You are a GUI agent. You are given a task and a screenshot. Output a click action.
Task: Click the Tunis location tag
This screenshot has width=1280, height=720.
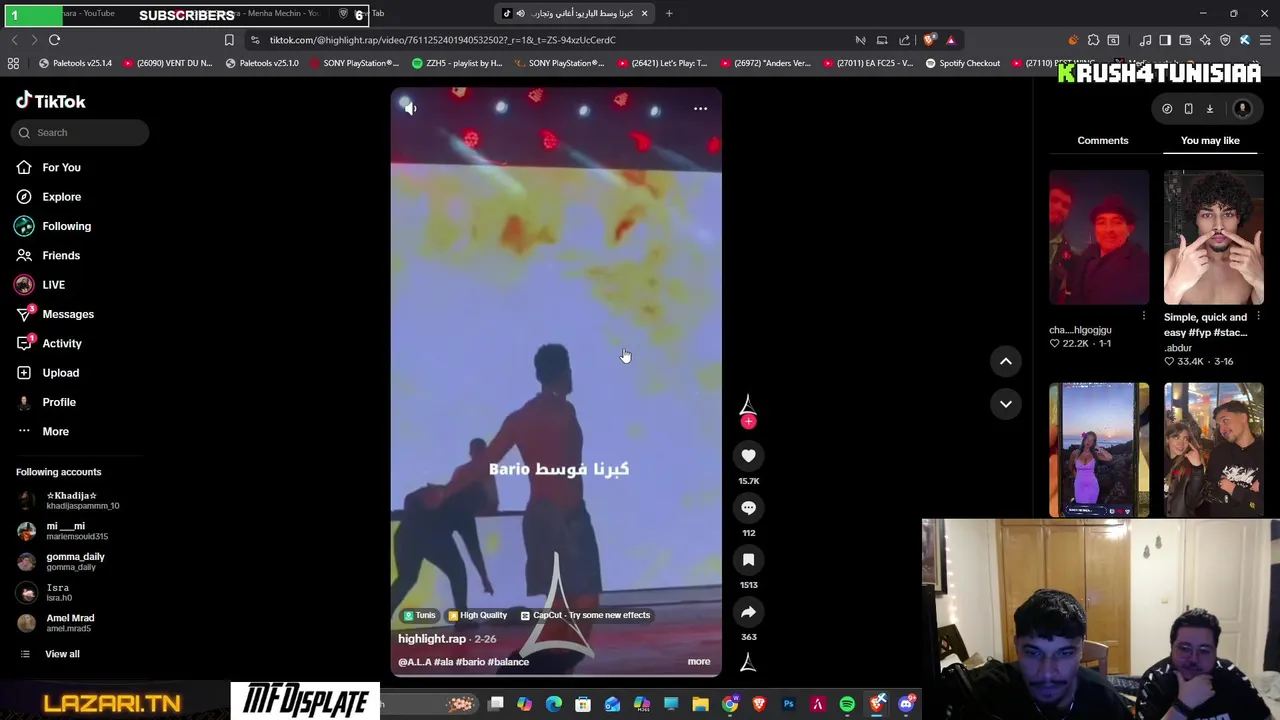point(420,615)
